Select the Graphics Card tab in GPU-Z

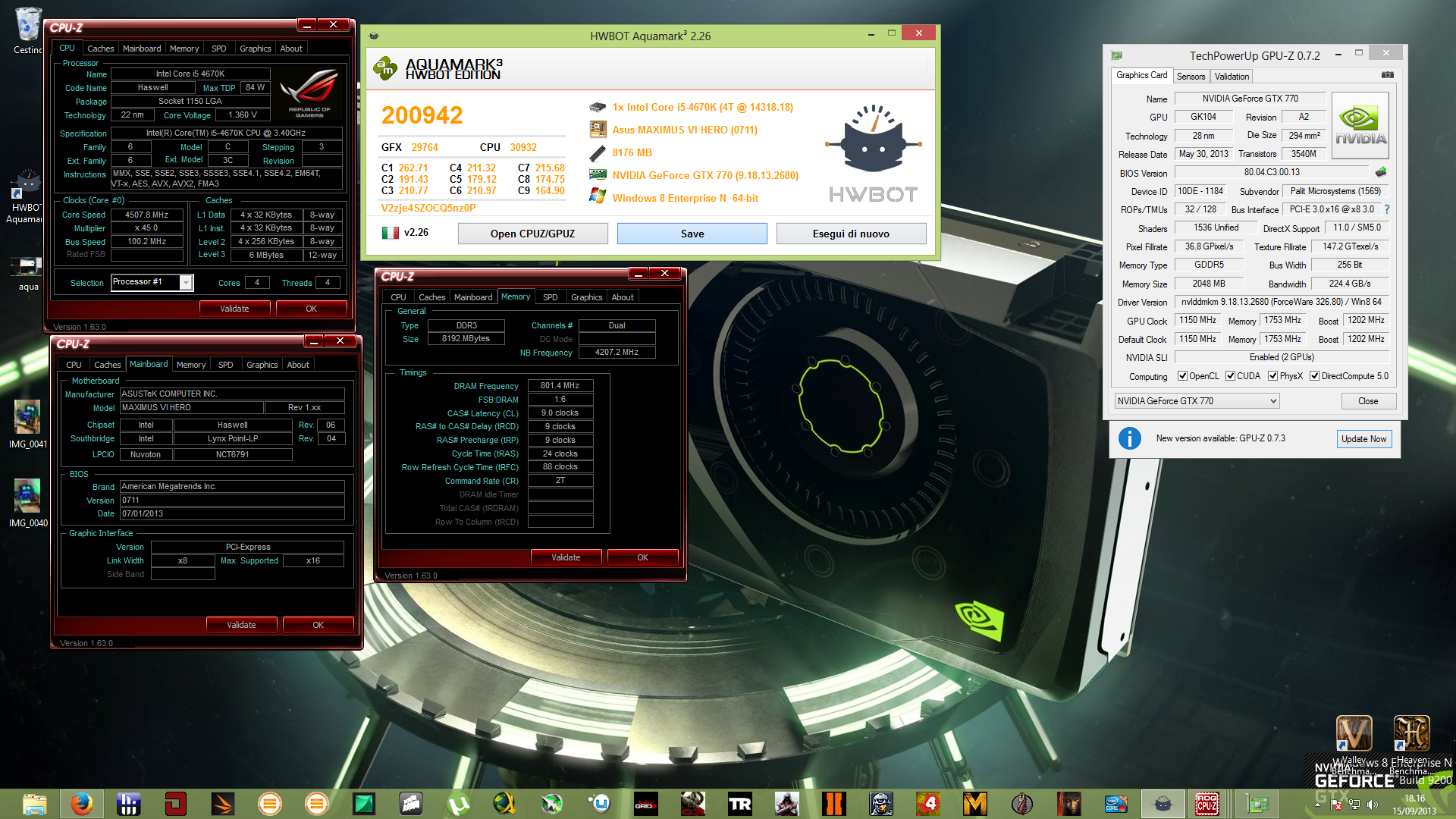pyautogui.click(x=1141, y=75)
